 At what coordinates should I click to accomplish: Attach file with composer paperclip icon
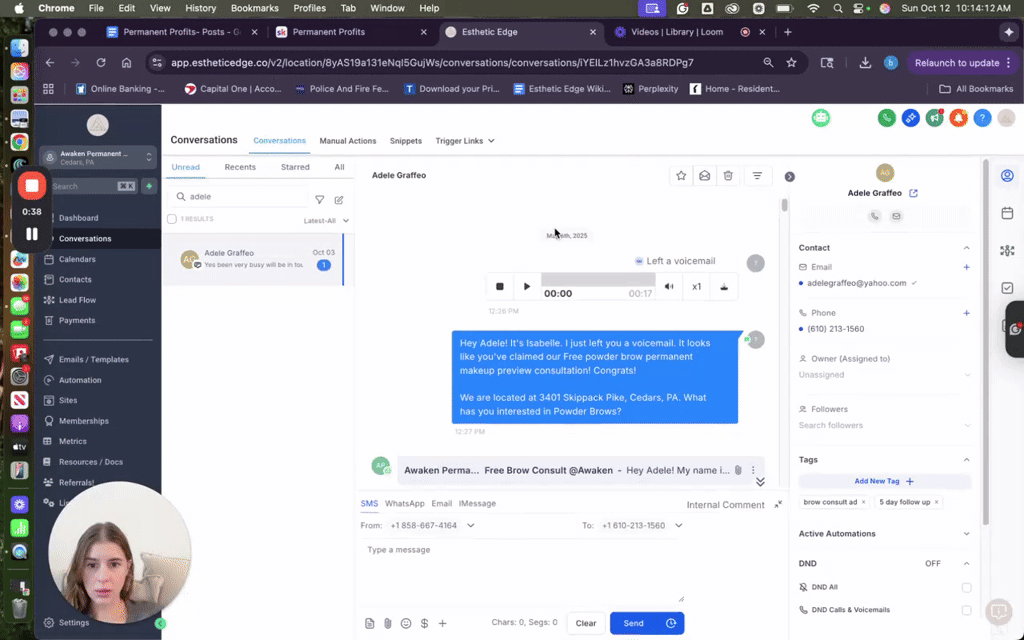(x=387, y=624)
